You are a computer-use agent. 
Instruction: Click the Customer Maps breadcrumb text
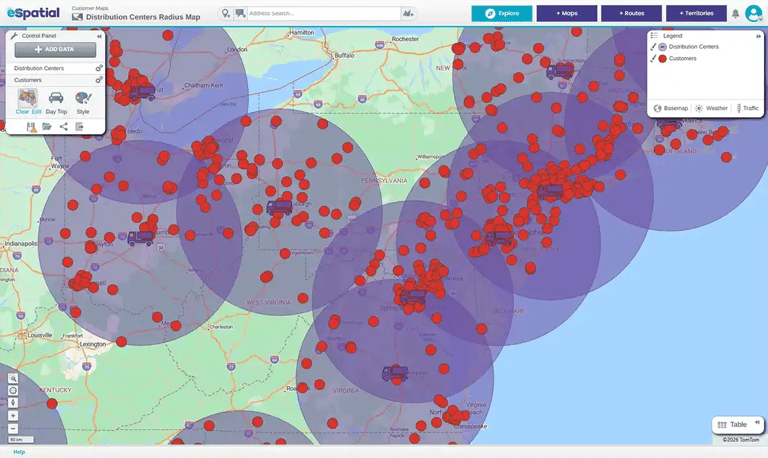(x=90, y=8)
